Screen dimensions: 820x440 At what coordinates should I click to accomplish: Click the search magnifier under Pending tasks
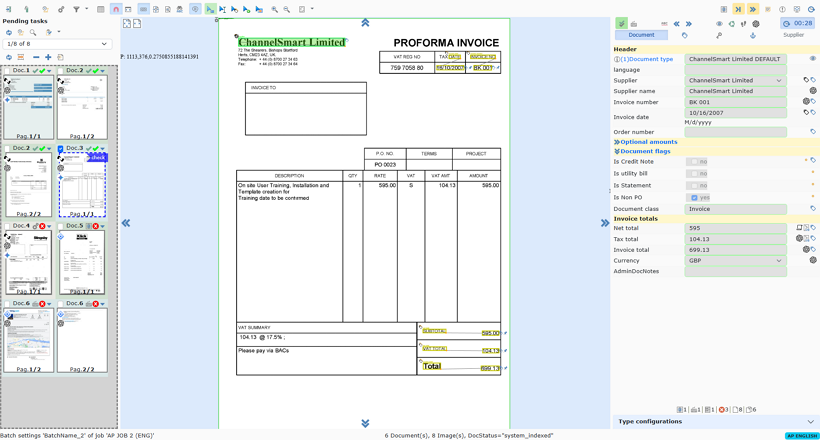[33, 32]
